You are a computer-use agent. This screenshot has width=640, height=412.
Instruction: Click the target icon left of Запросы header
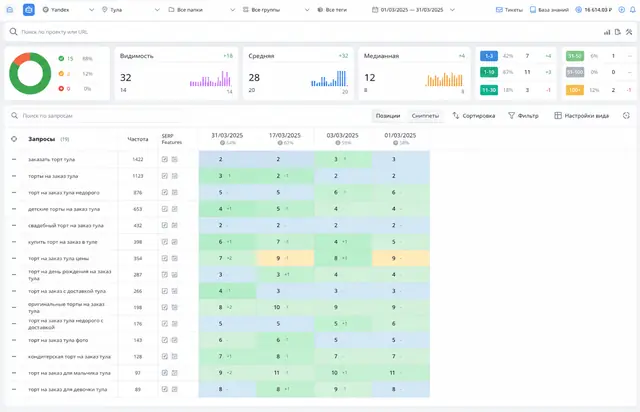[x=14, y=139]
